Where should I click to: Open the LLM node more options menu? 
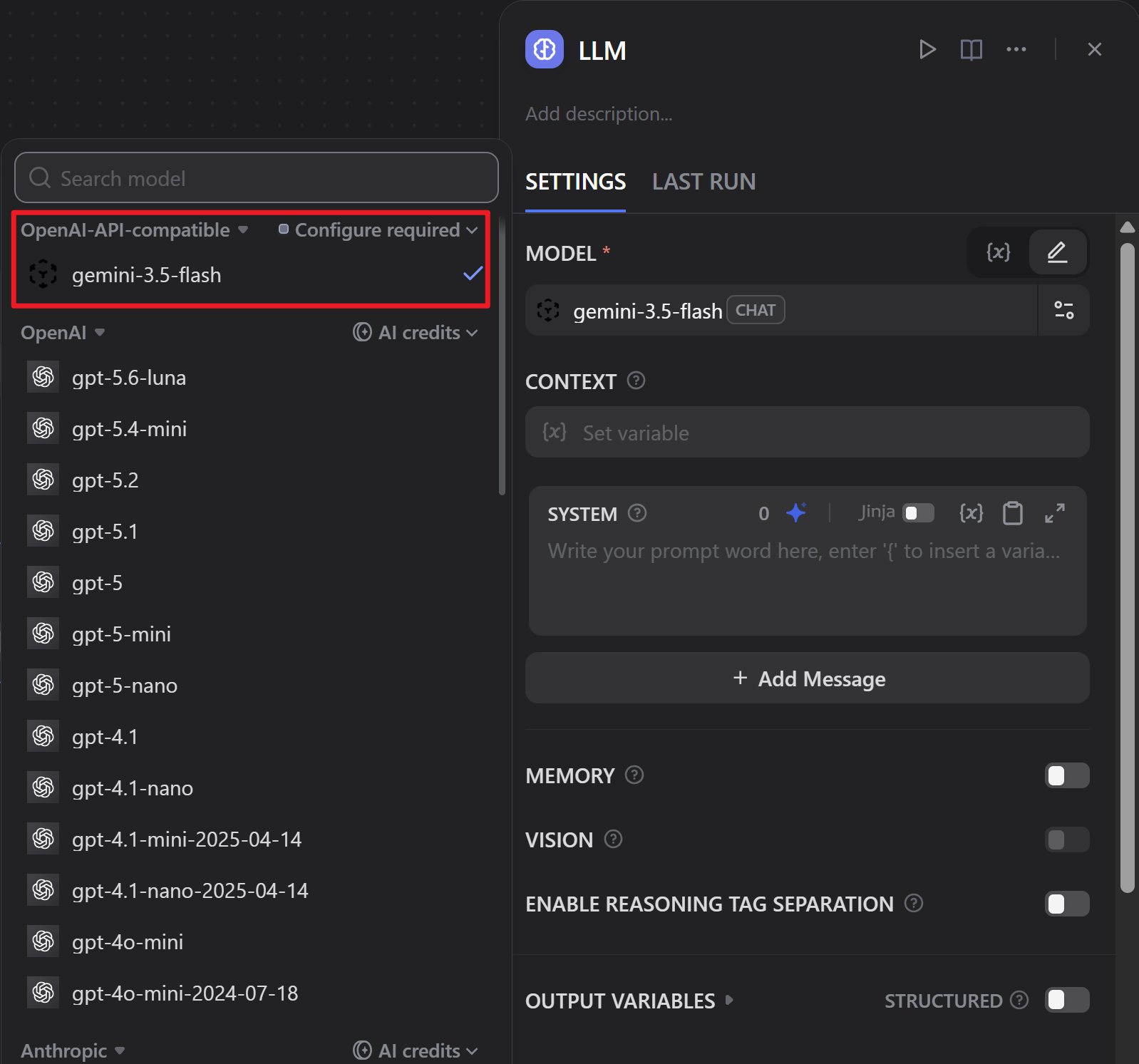click(1016, 49)
